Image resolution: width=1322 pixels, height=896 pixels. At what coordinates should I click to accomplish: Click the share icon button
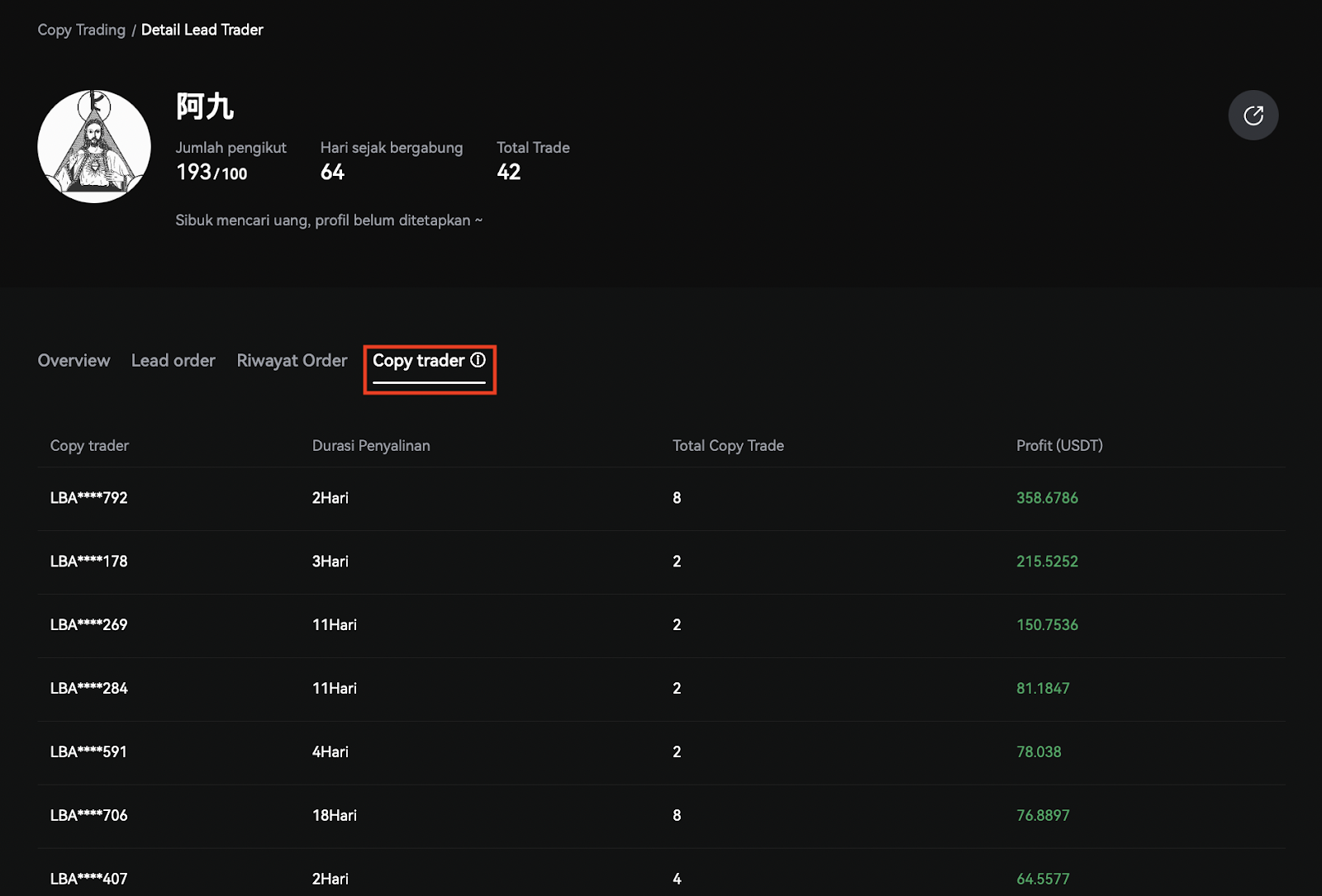[1253, 115]
